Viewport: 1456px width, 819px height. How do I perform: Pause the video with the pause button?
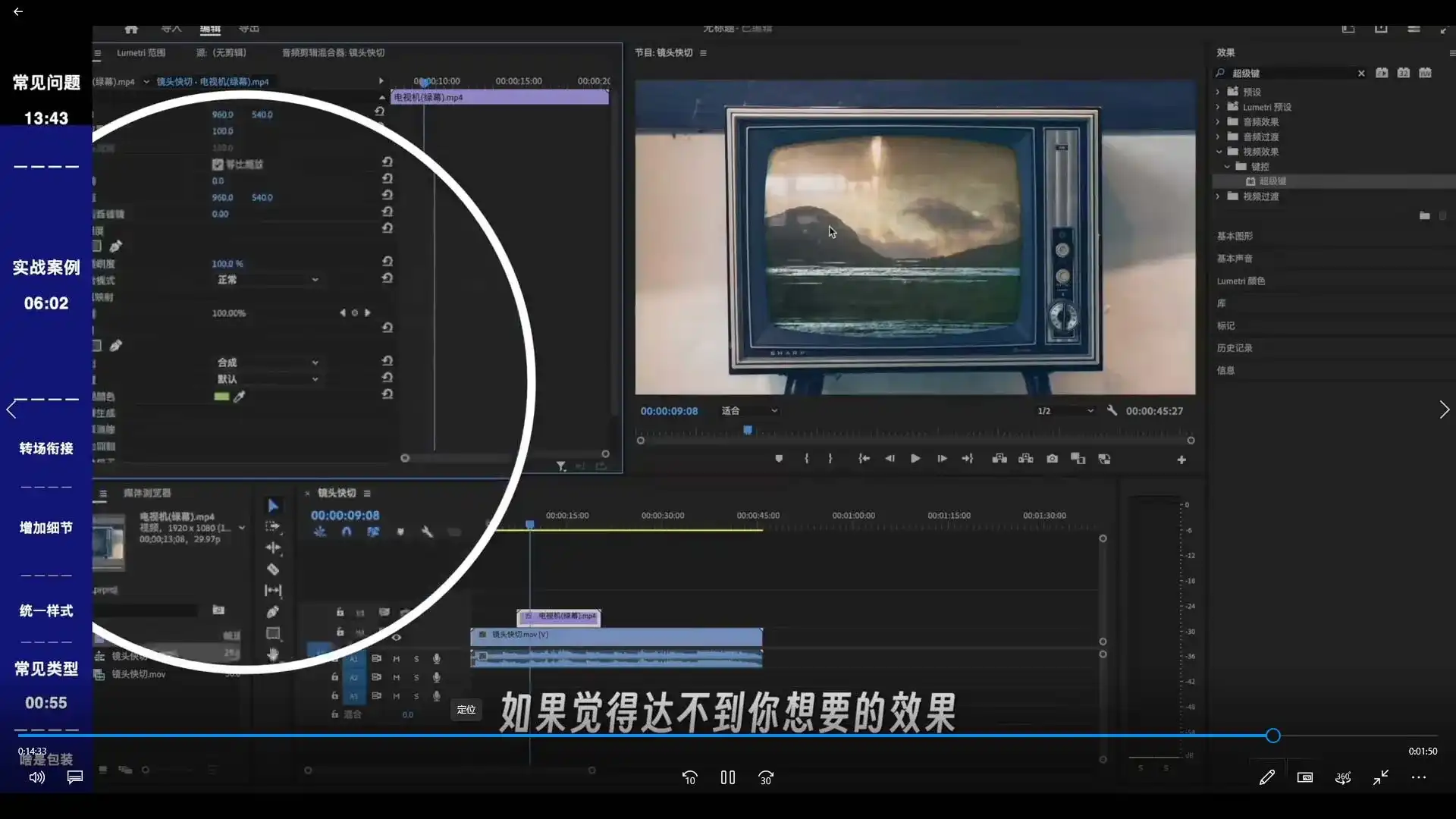(x=727, y=777)
